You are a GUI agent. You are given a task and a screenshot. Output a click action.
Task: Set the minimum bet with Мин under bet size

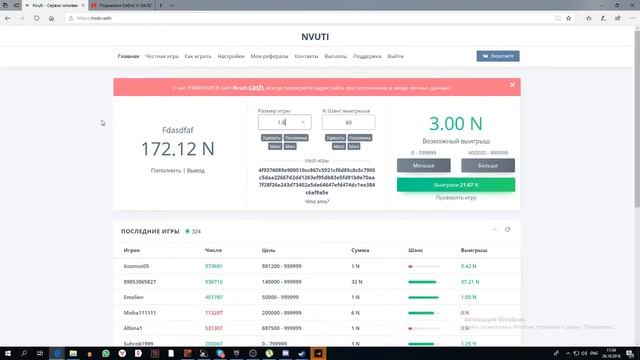coord(290,146)
